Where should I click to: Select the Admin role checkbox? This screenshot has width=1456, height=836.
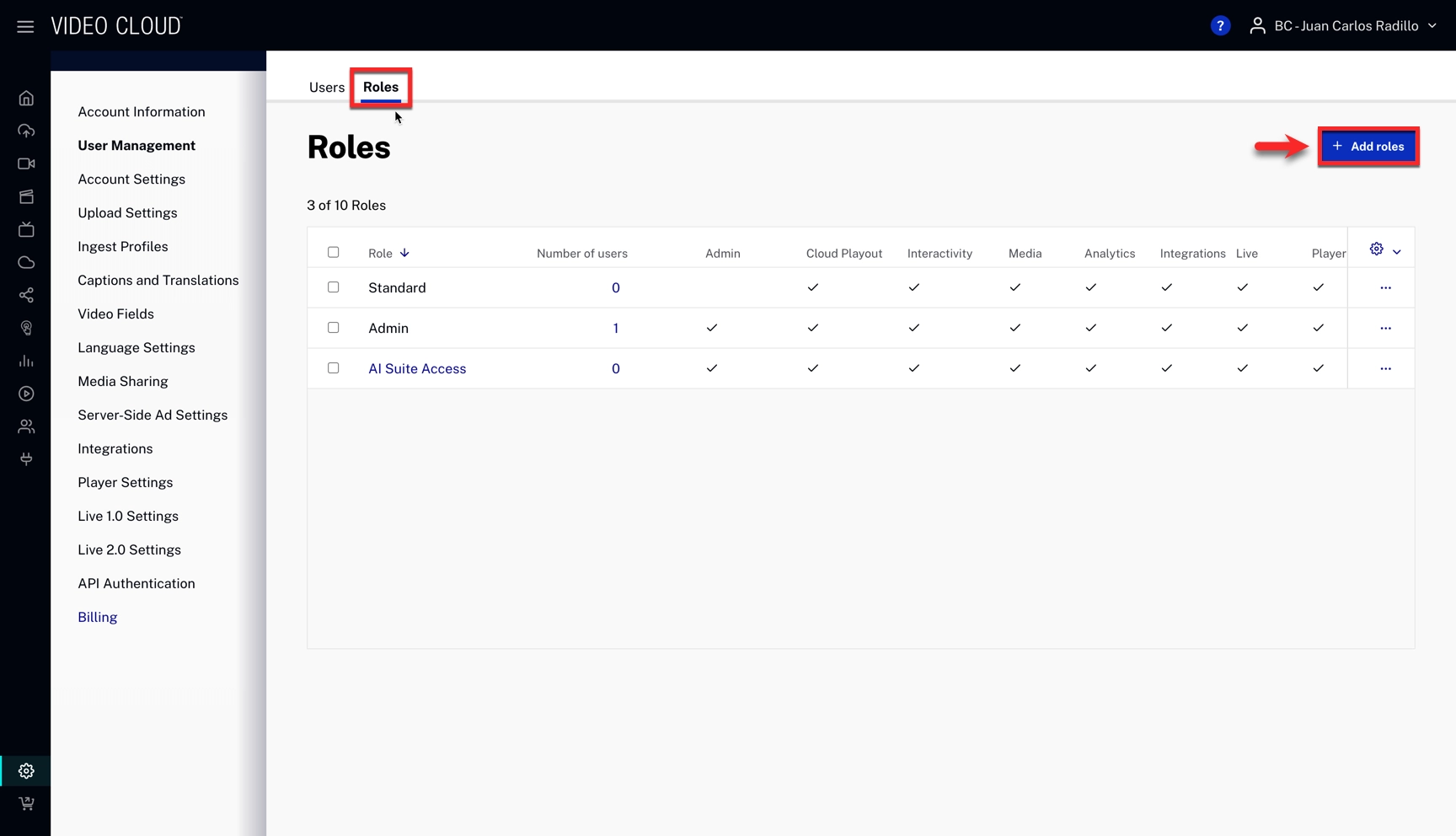(334, 328)
